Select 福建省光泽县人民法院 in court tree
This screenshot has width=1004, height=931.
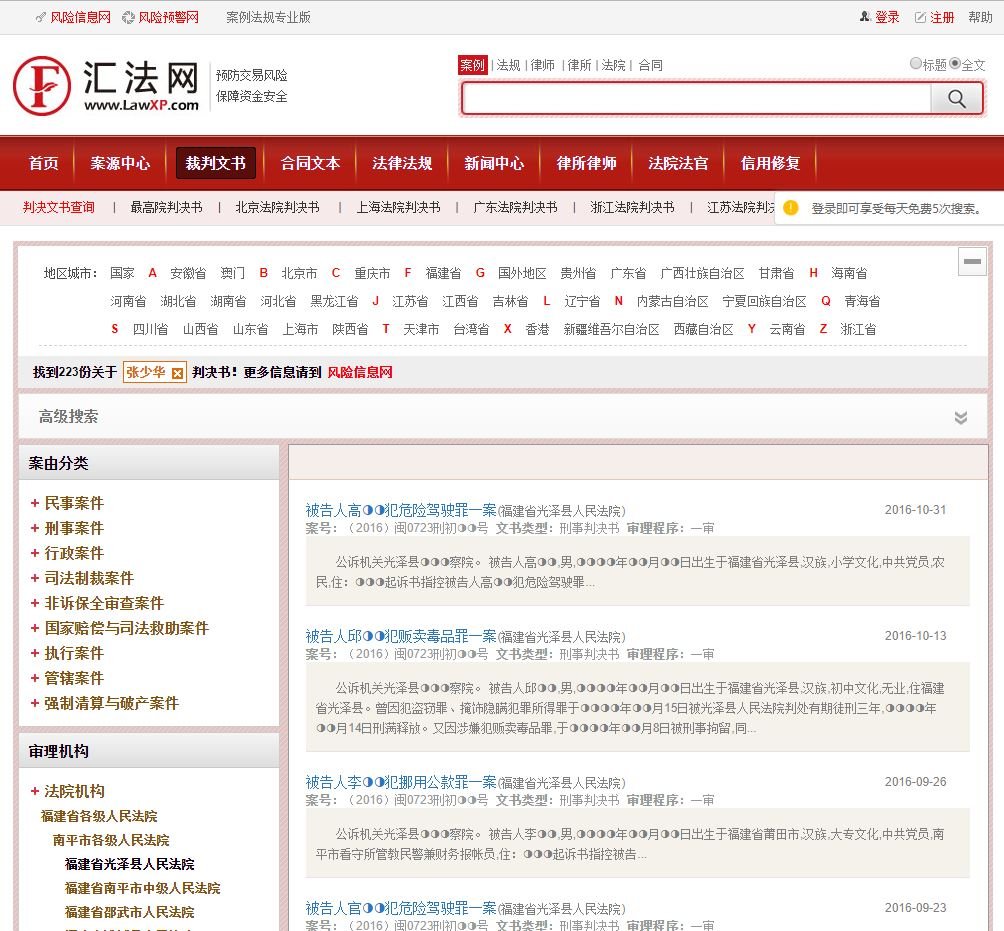(x=129, y=864)
